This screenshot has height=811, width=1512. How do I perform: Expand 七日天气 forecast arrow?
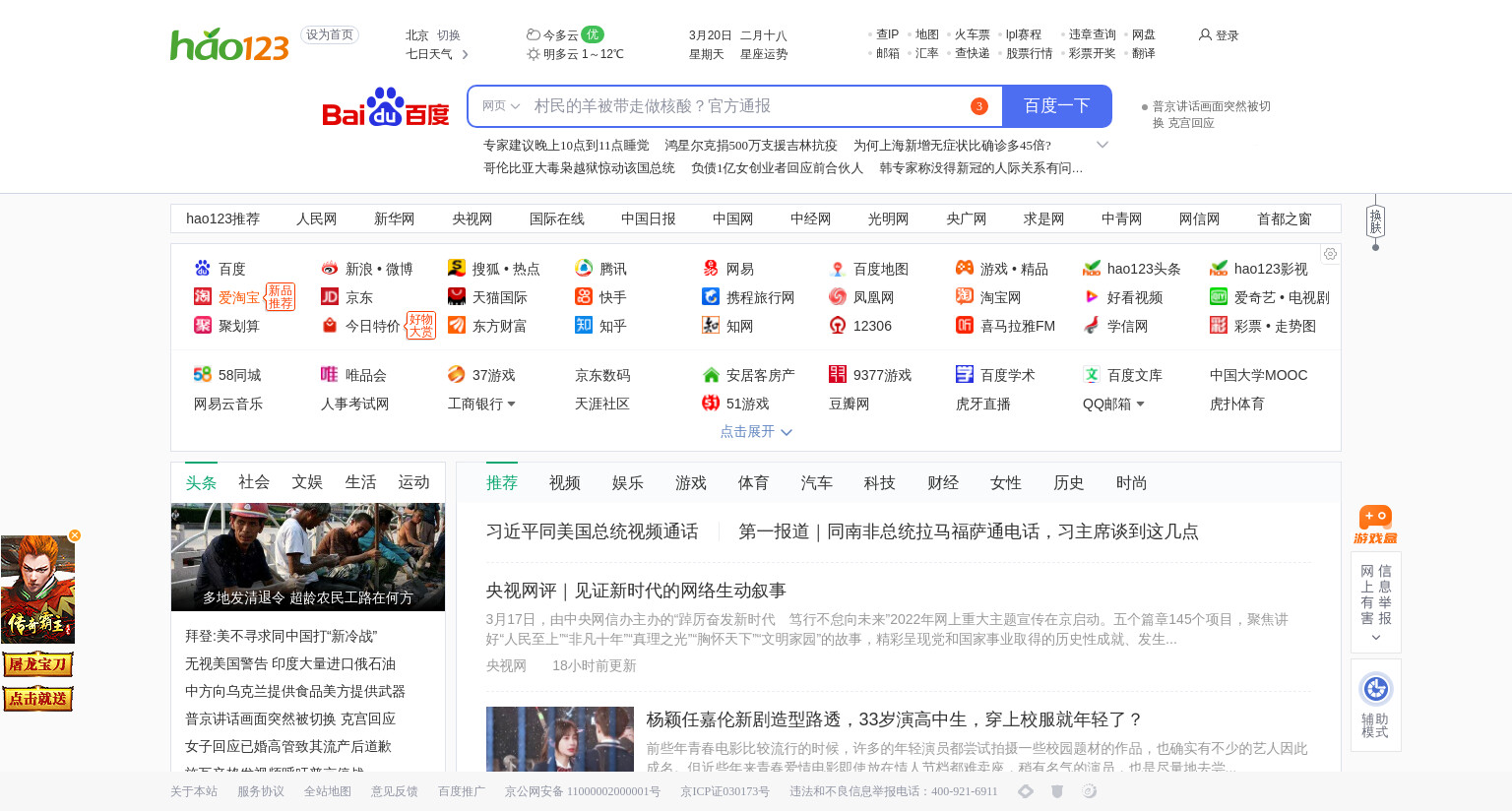465,54
